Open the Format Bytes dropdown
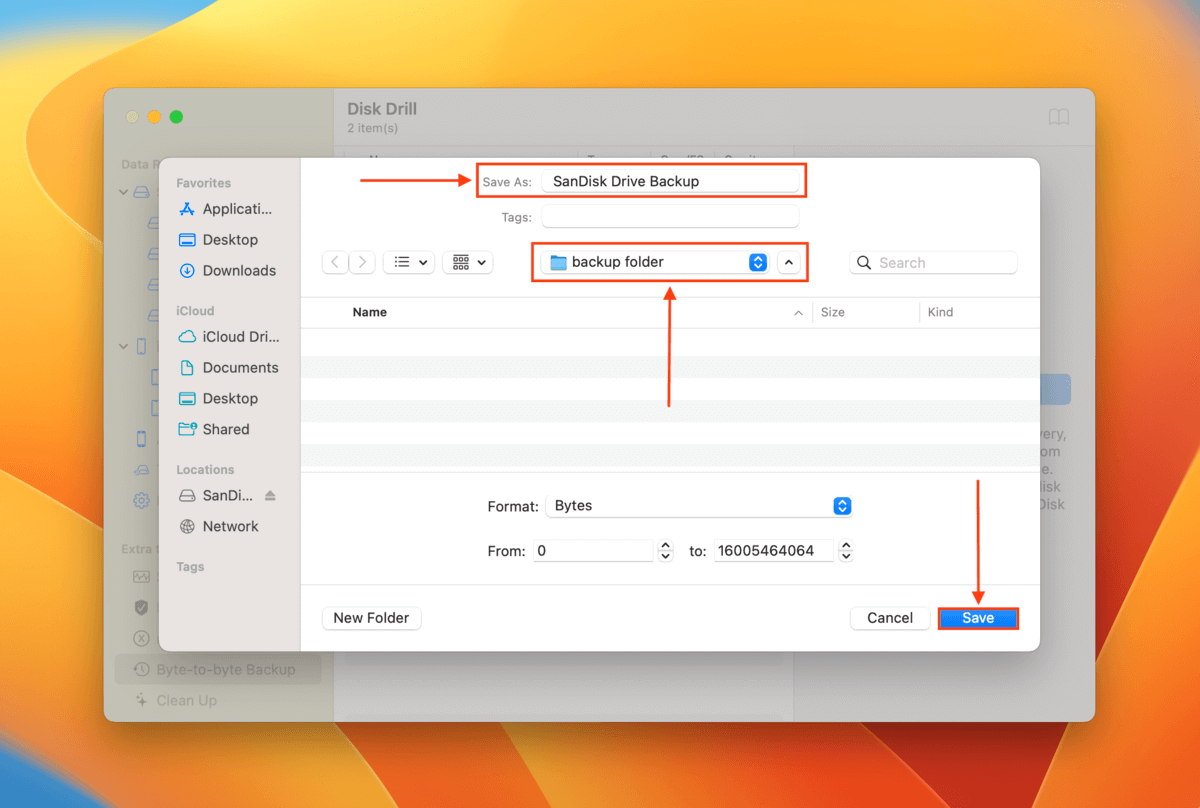This screenshot has width=1200, height=808. coord(699,506)
